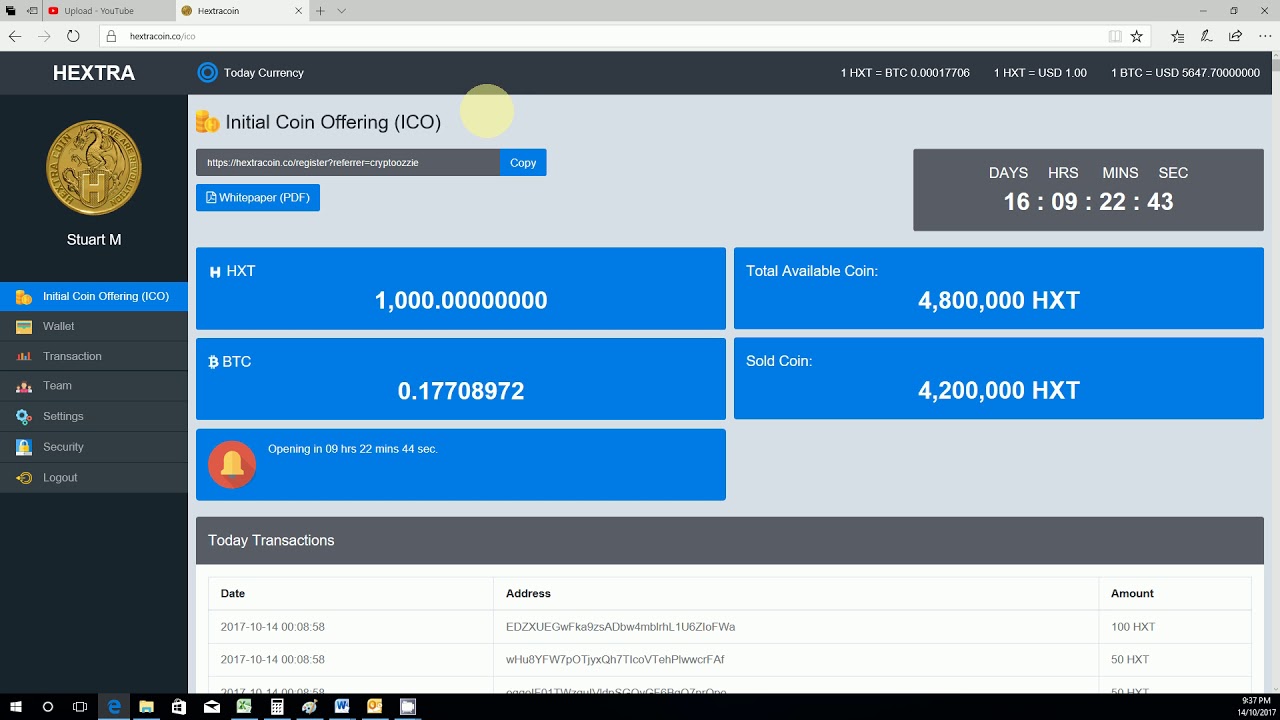Open the Wallet sidebar item
This screenshot has height=720, width=1280.
[x=94, y=326]
